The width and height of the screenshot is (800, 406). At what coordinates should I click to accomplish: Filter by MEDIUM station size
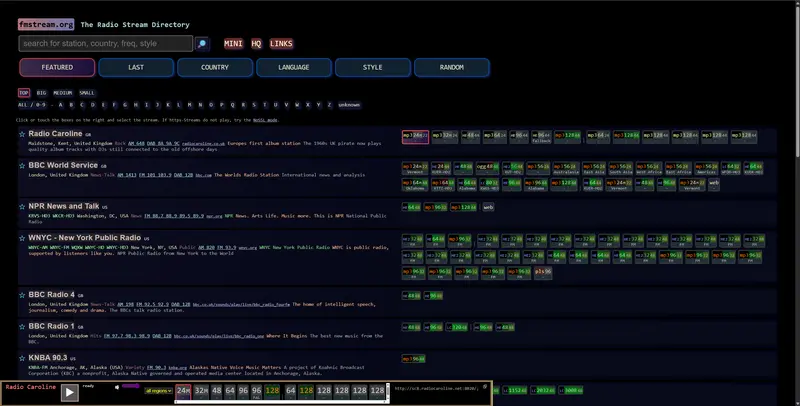point(63,93)
